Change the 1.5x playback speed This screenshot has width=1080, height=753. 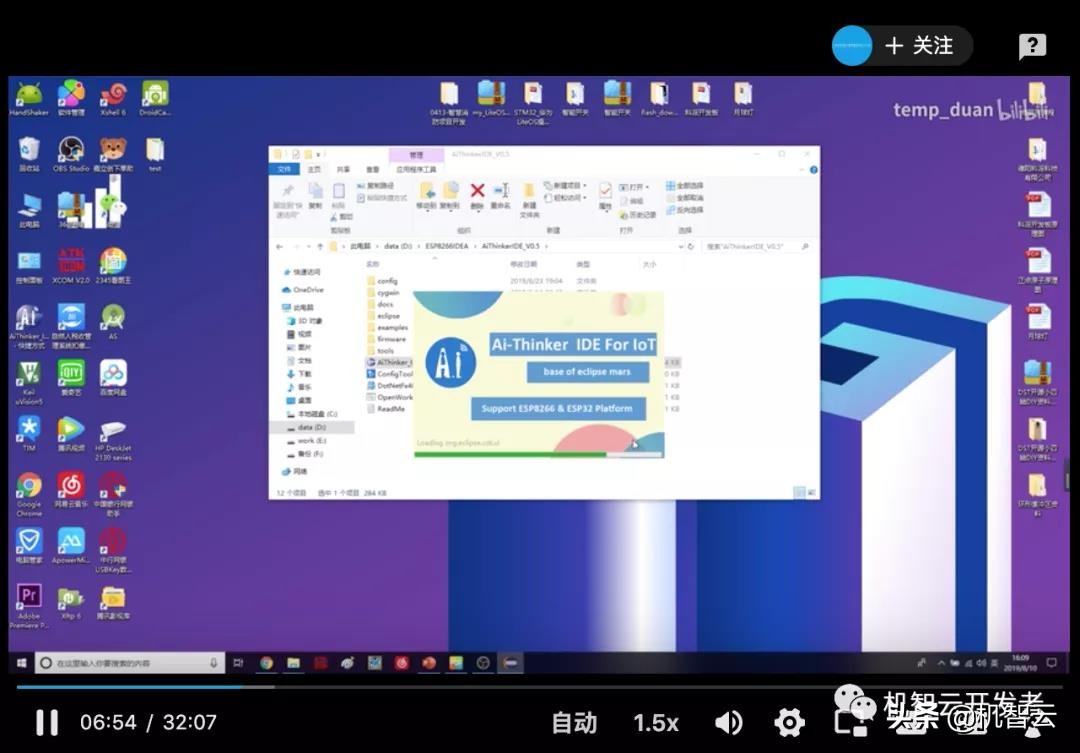(x=655, y=722)
